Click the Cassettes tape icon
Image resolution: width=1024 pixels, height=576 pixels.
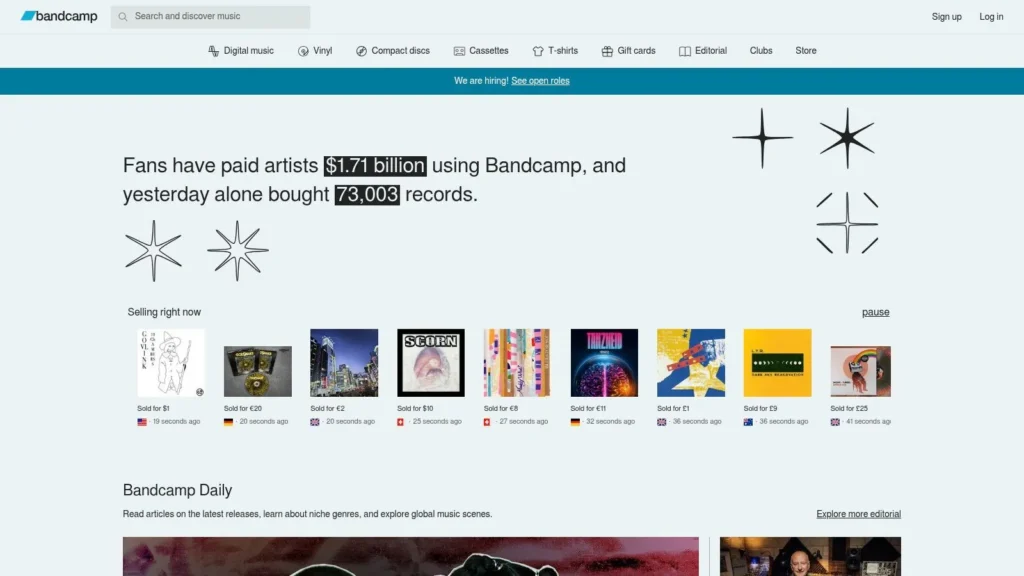459,51
